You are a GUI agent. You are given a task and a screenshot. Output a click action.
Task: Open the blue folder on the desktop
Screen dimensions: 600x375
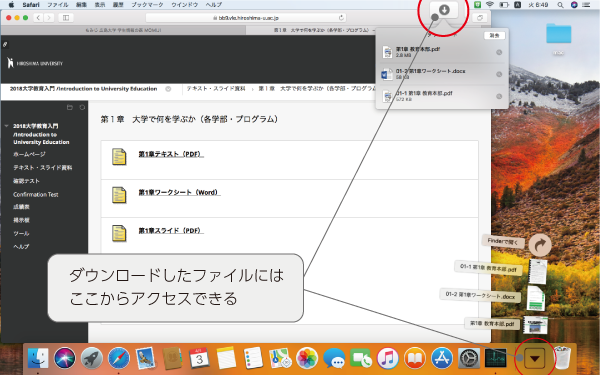[x=558, y=34]
